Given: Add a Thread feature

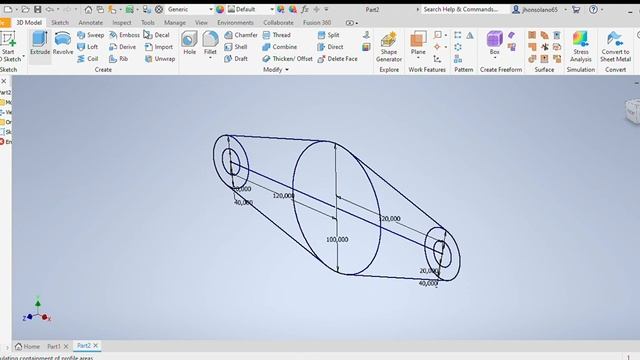Looking at the screenshot, I should pyautogui.click(x=277, y=35).
